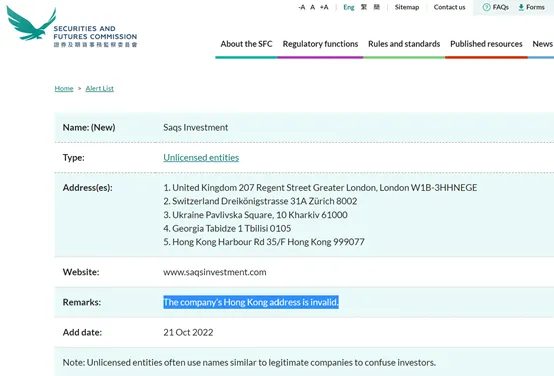The width and height of the screenshot is (554, 376).
Task: Open the About the SFC menu
Action: click(x=246, y=44)
